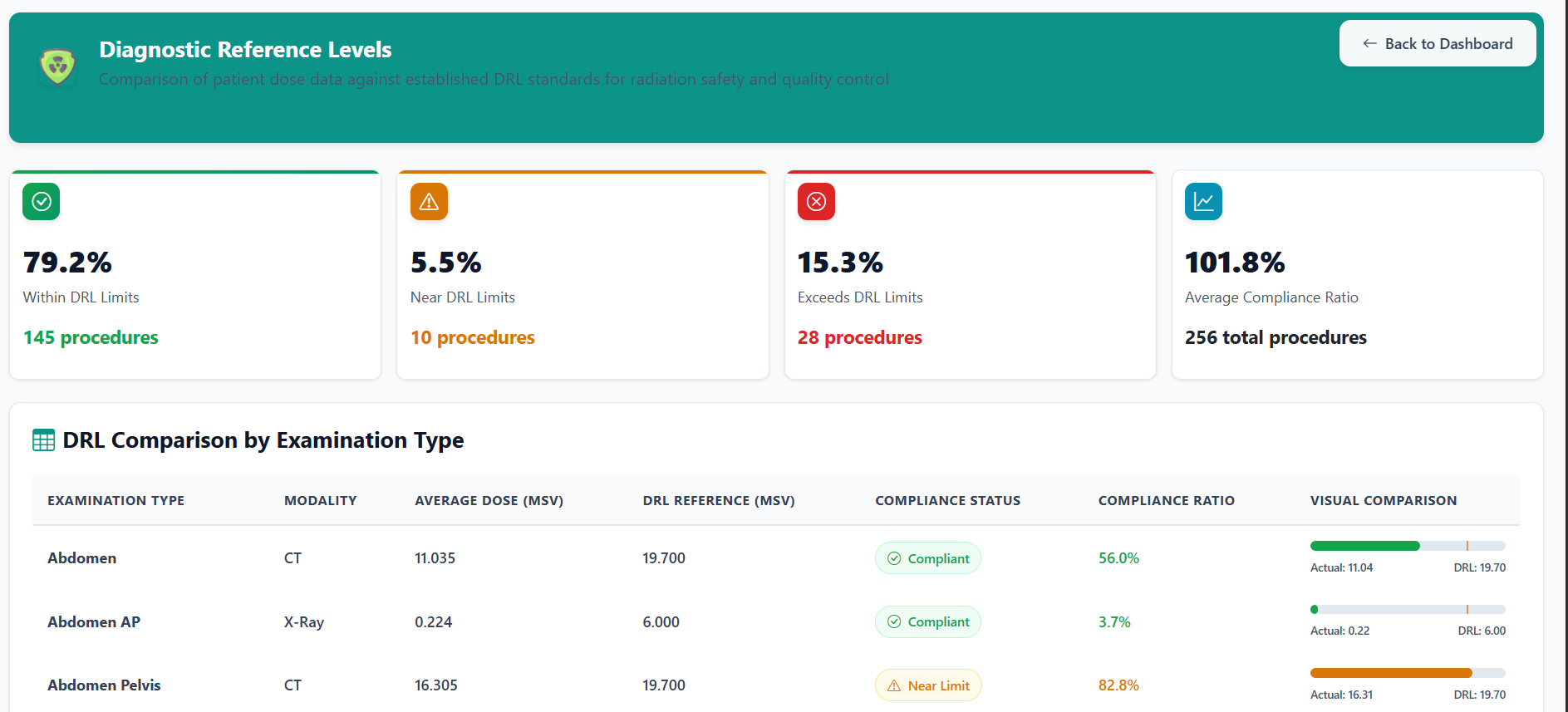Screen dimensions: 1568x712
Task: Click the progress bar in Abdomen AP row
Action: pyautogui.click(x=1408, y=609)
